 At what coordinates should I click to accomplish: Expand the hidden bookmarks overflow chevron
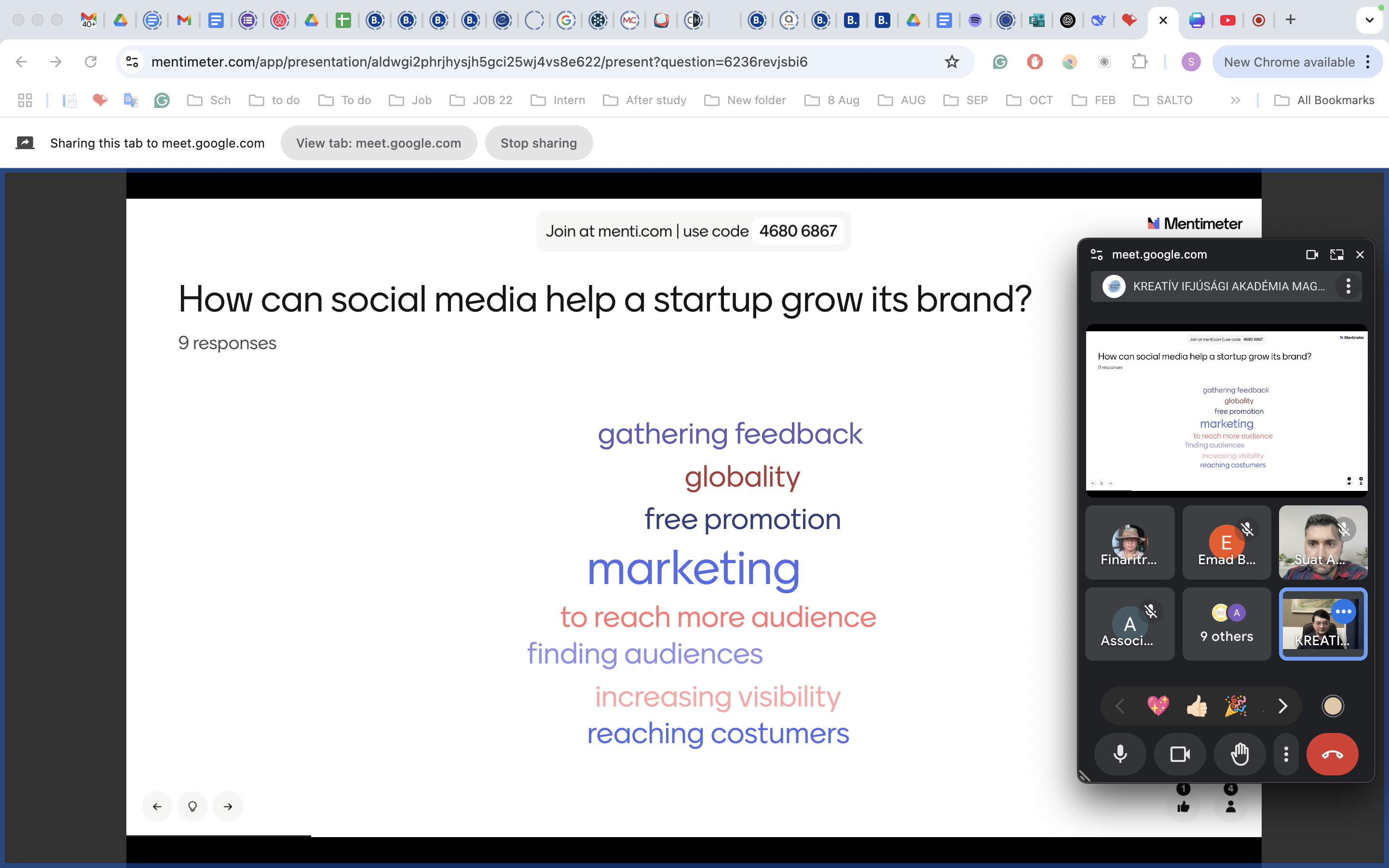(x=1236, y=100)
